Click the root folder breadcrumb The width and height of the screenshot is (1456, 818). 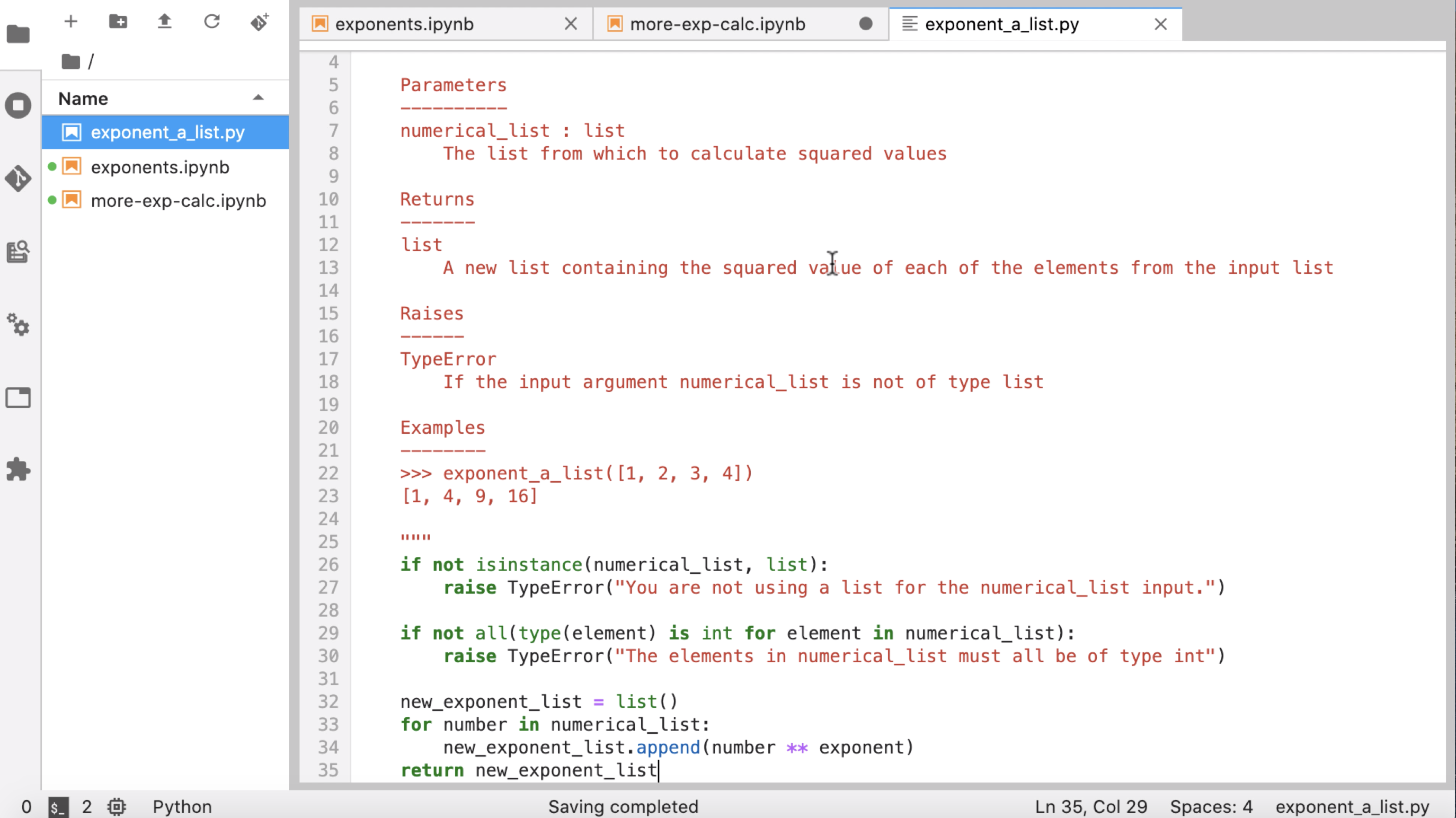coord(71,61)
